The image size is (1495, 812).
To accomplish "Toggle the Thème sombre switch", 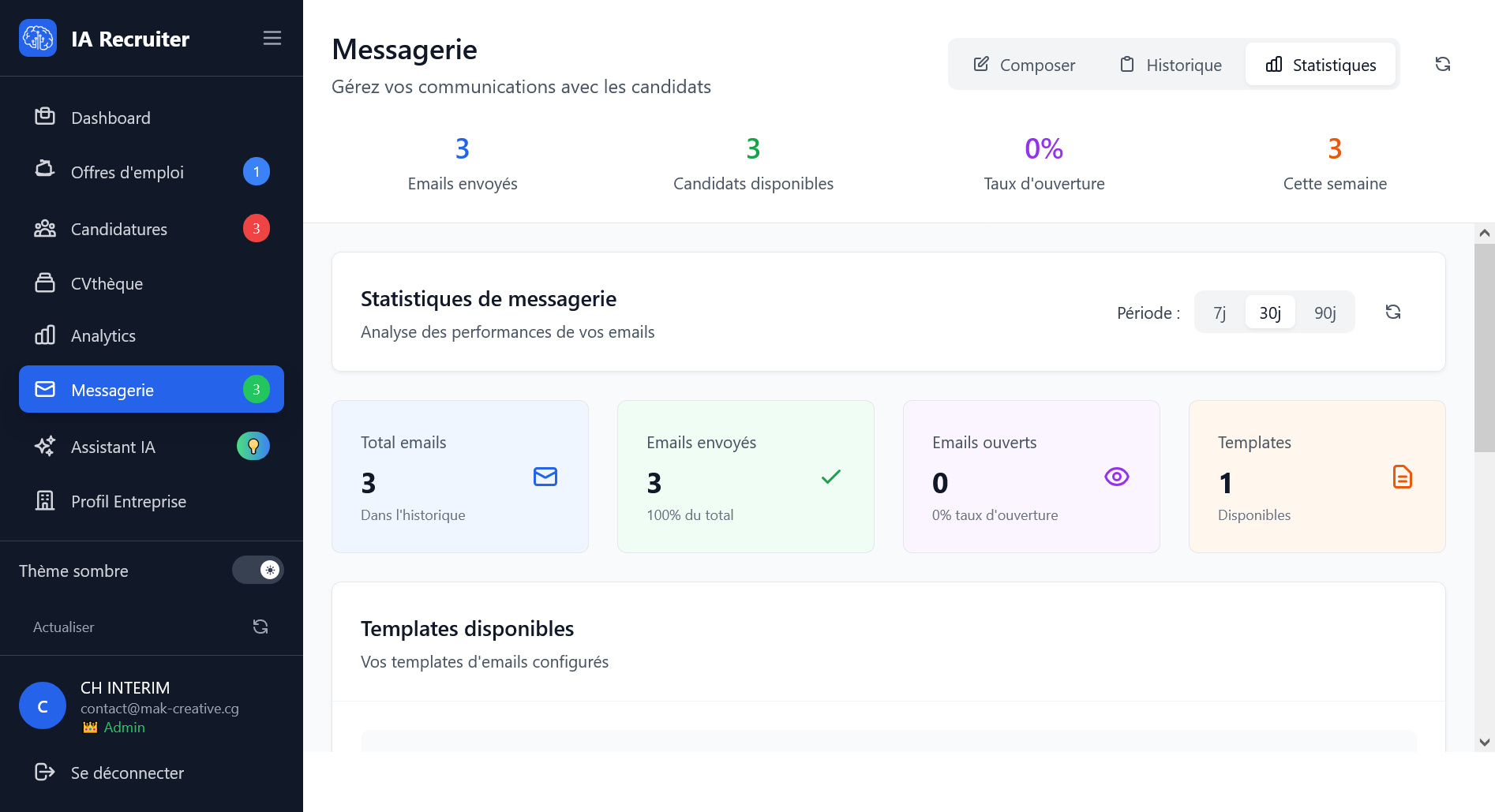I will coord(257,570).
